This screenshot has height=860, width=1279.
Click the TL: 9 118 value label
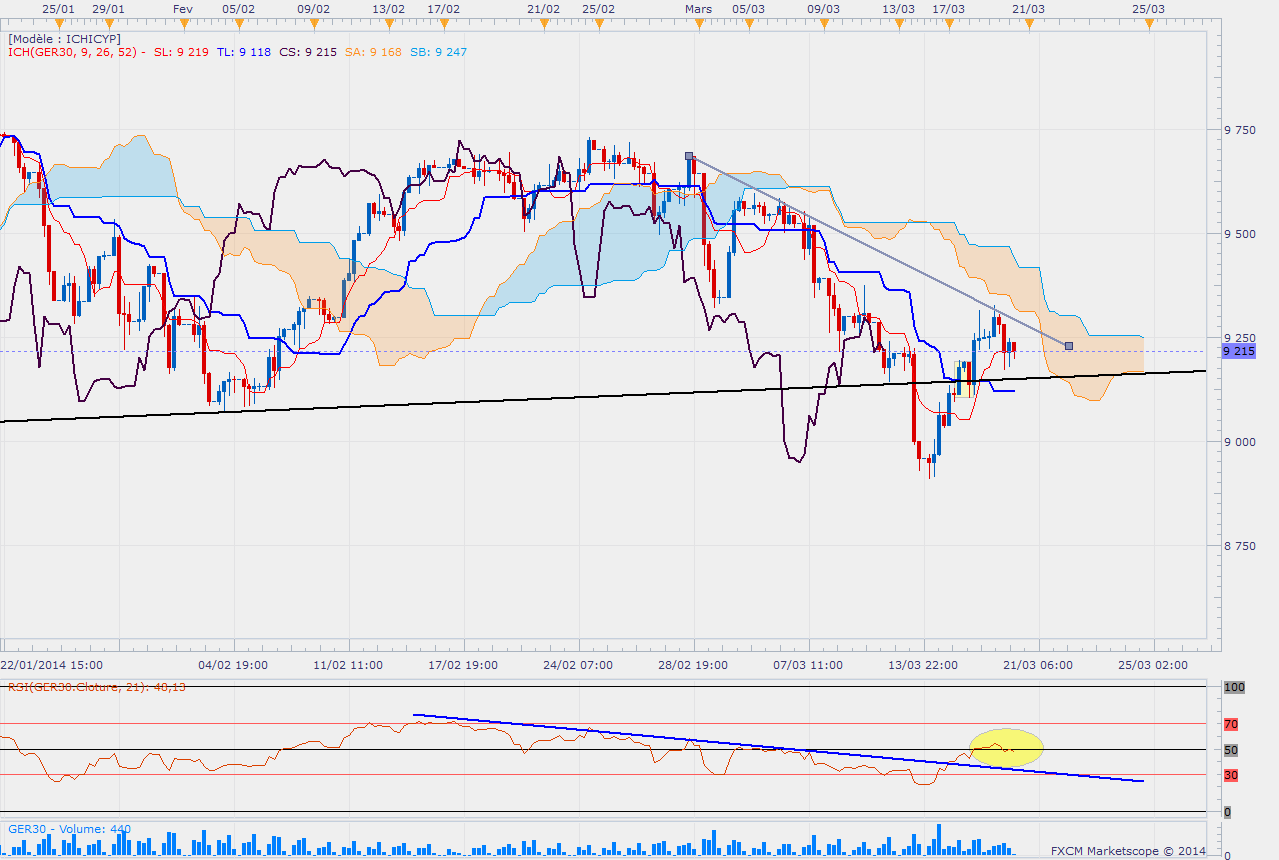pos(243,52)
